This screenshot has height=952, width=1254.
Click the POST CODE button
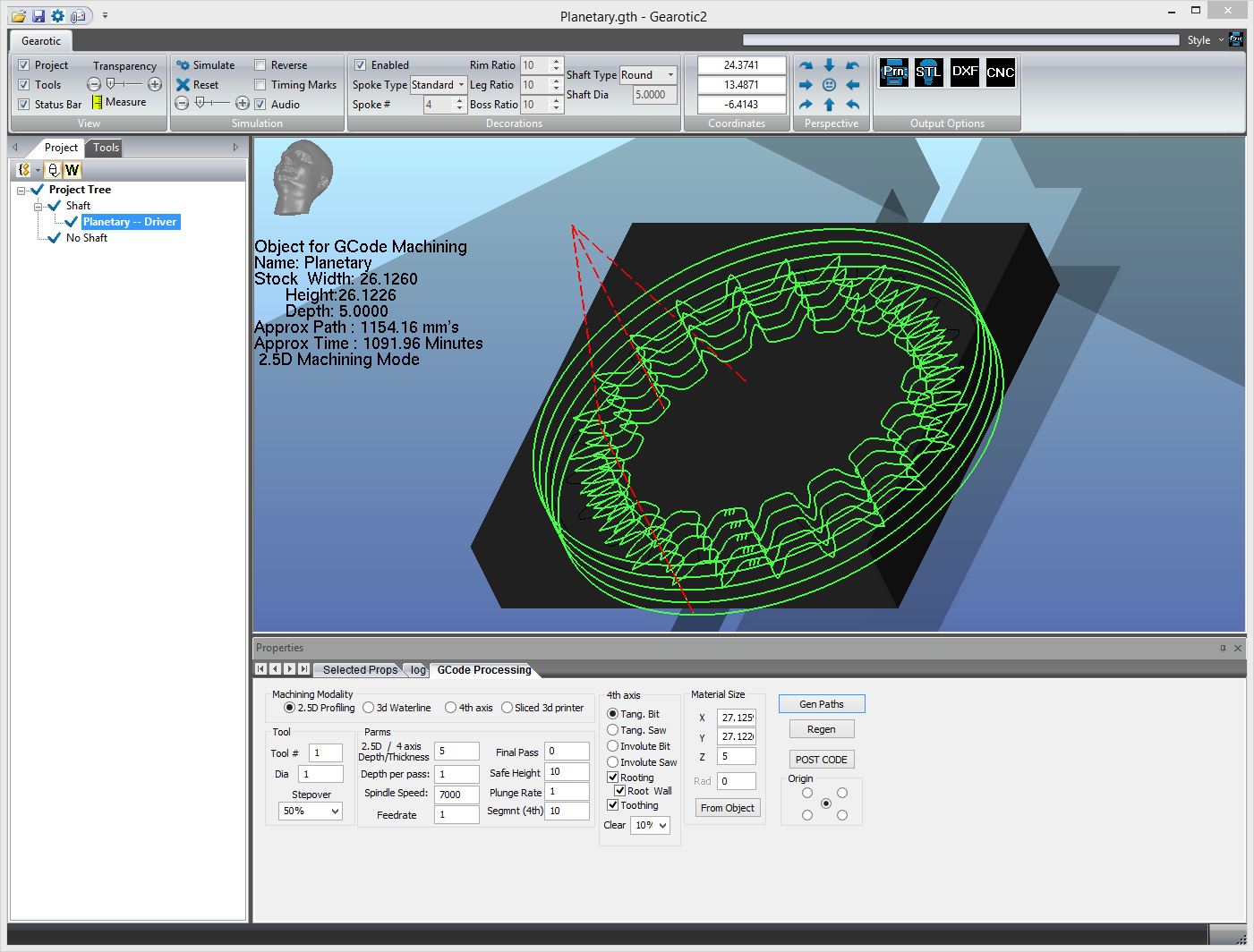click(x=821, y=760)
